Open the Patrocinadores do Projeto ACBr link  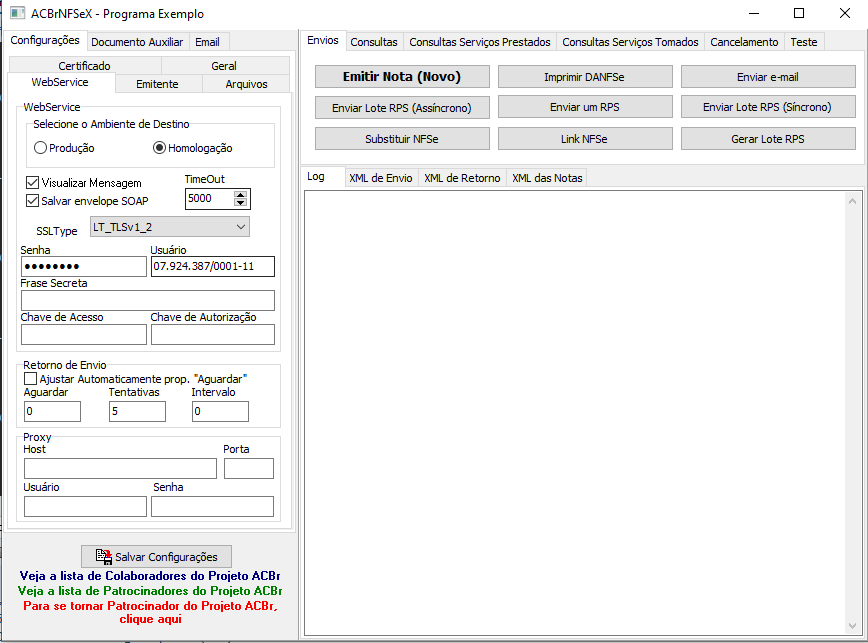coord(150,591)
